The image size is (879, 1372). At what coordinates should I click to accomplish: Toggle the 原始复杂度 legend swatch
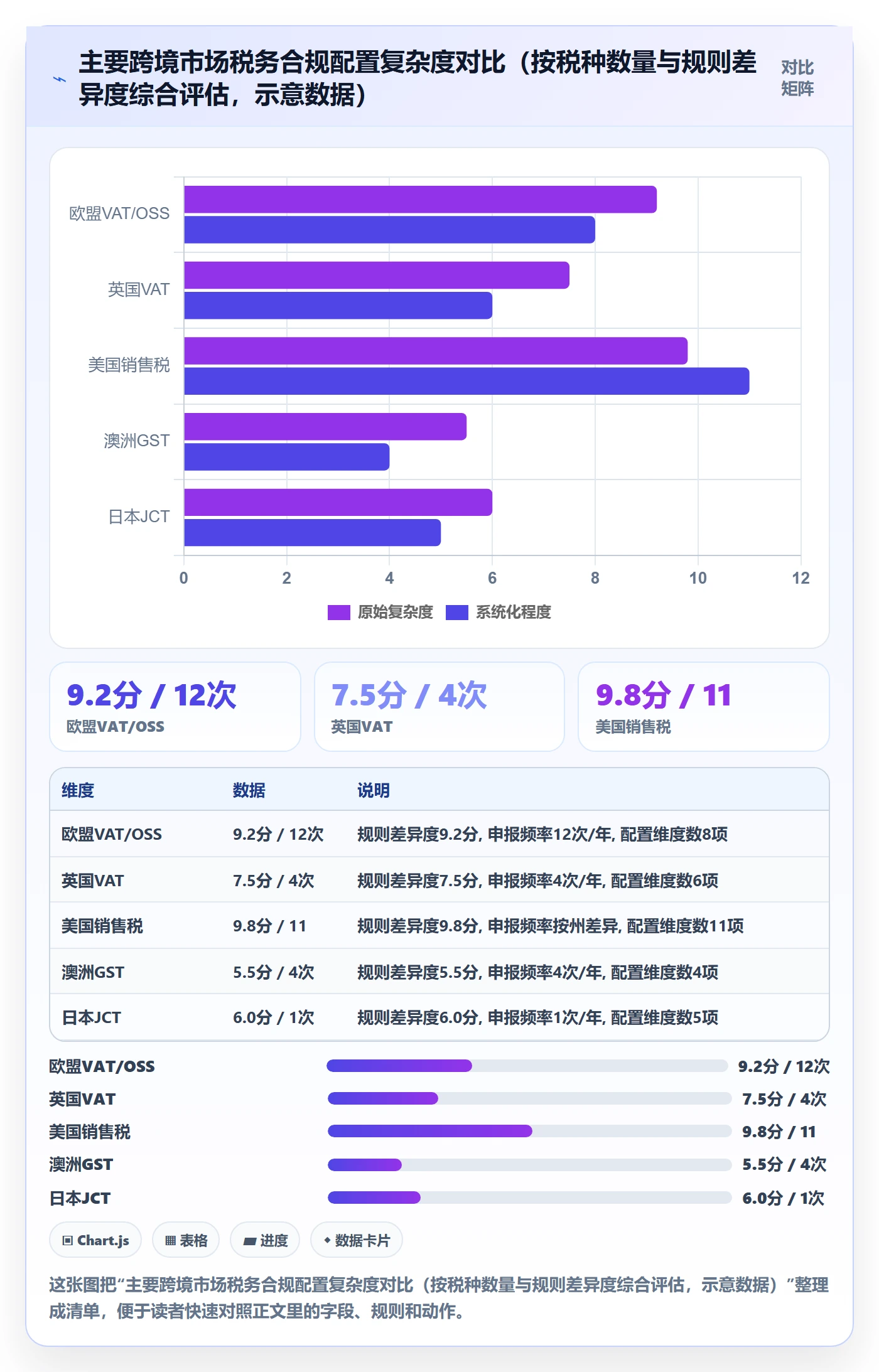click(x=338, y=612)
